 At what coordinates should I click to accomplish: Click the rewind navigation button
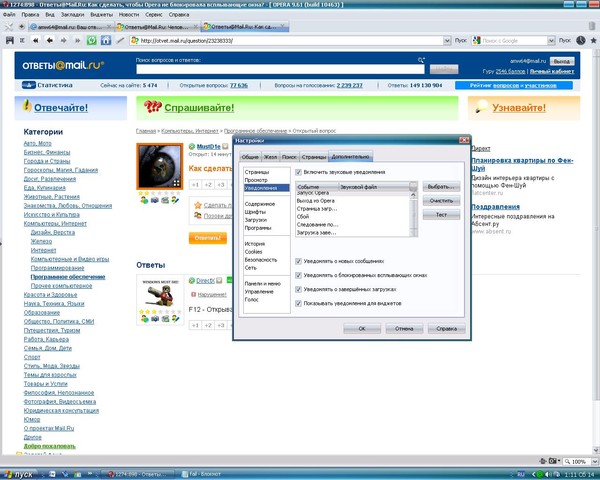coord(35,40)
